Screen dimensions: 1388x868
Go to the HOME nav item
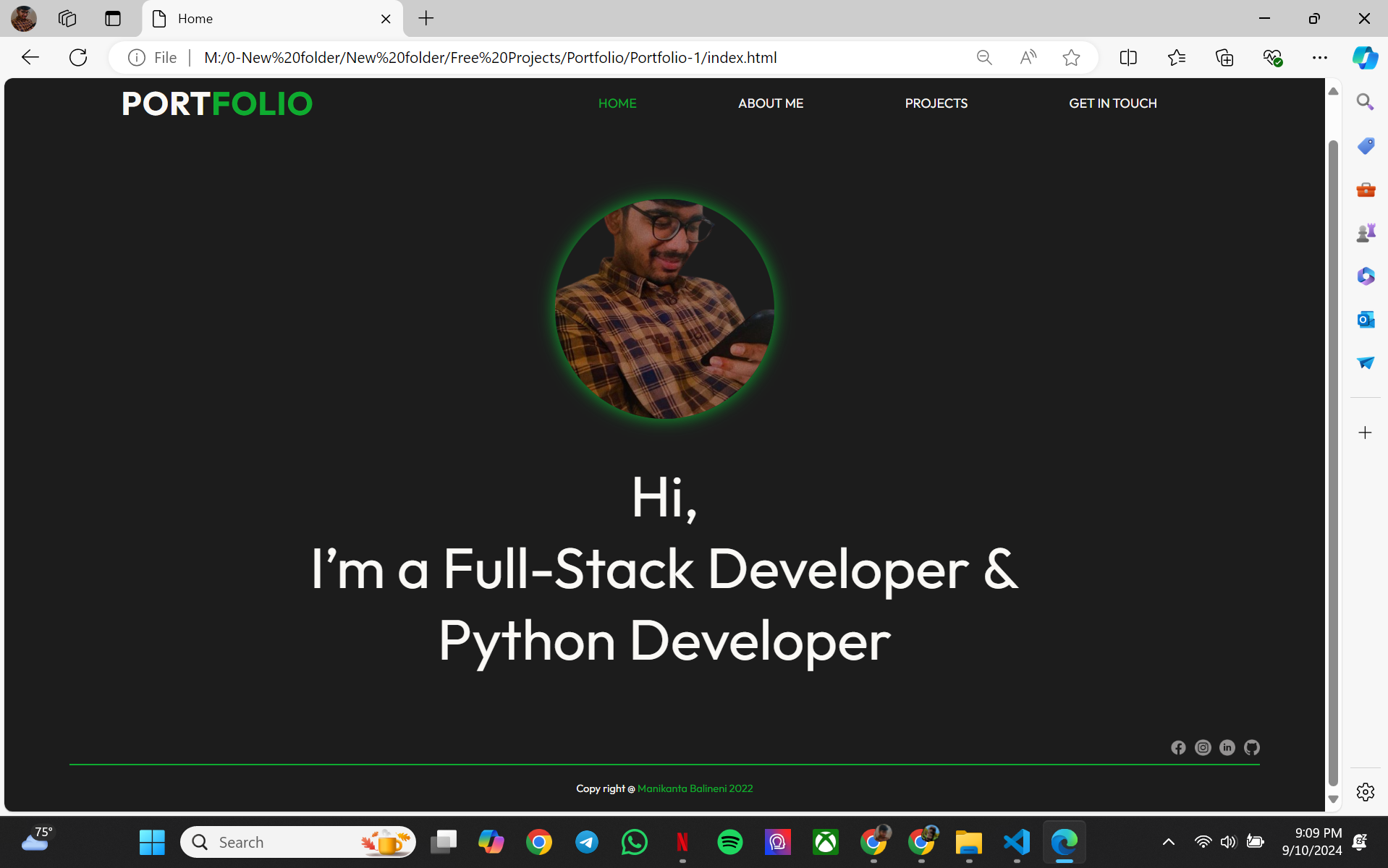click(617, 103)
